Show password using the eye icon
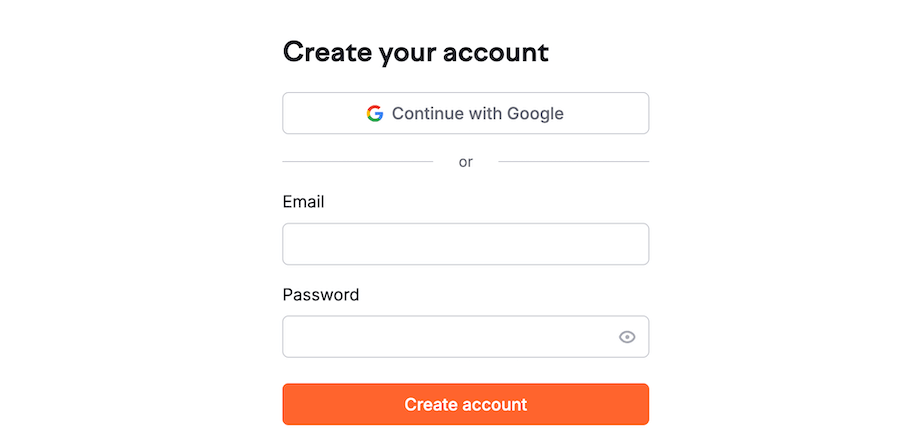The height and width of the screenshot is (444, 900). 627,337
